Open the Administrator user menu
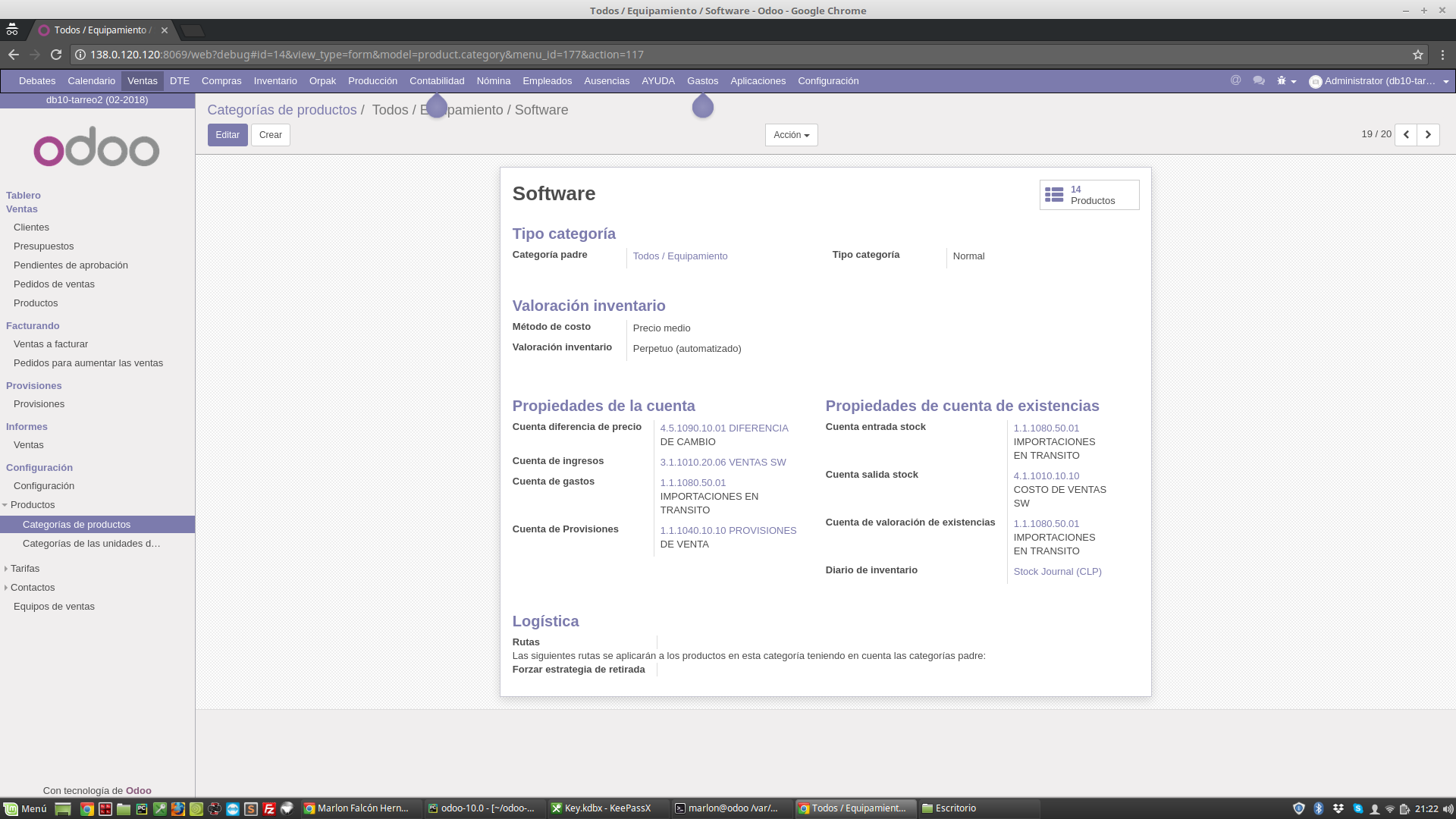The height and width of the screenshot is (819, 1456). click(1379, 81)
